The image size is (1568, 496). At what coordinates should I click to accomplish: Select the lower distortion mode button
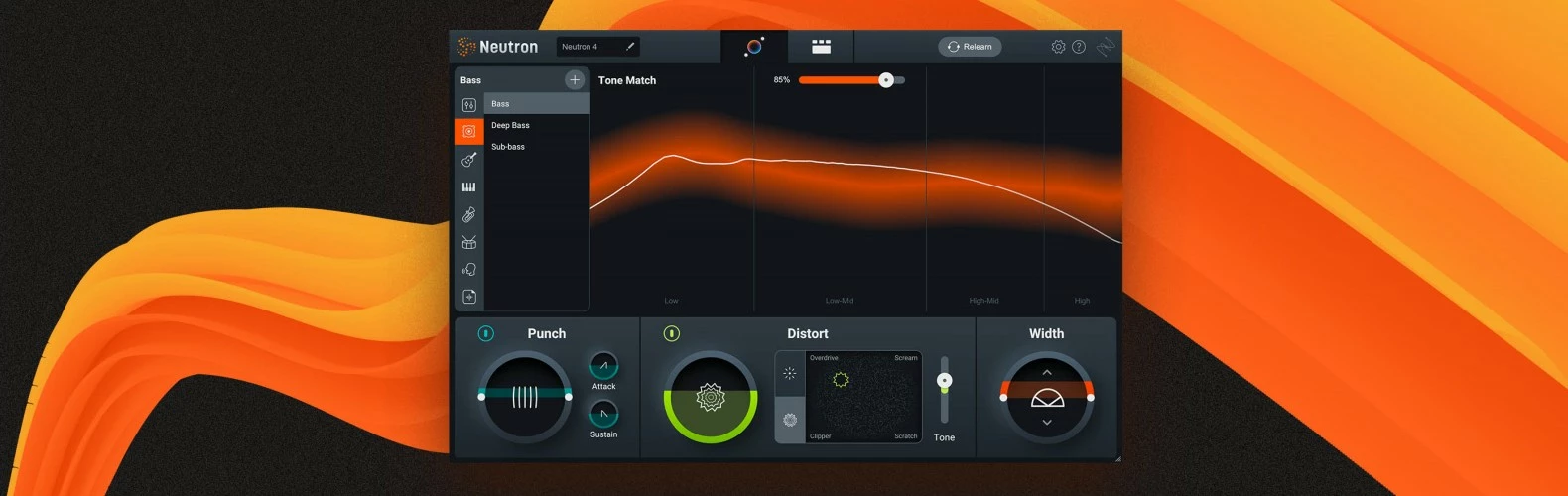[x=790, y=420]
